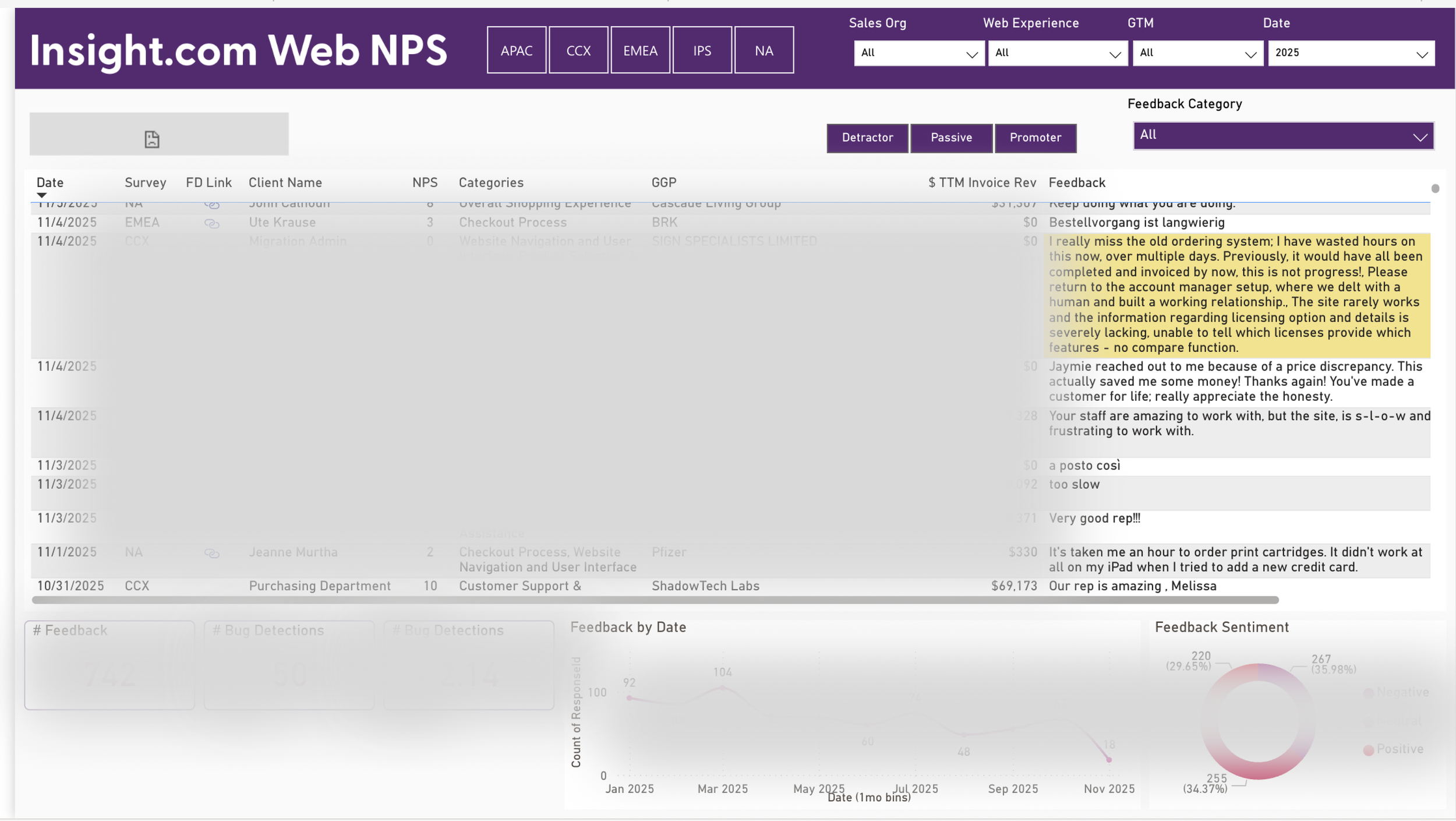Image resolution: width=1456 pixels, height=821 pixels.
Task: Select the NA region button
Action: (763, 50)
